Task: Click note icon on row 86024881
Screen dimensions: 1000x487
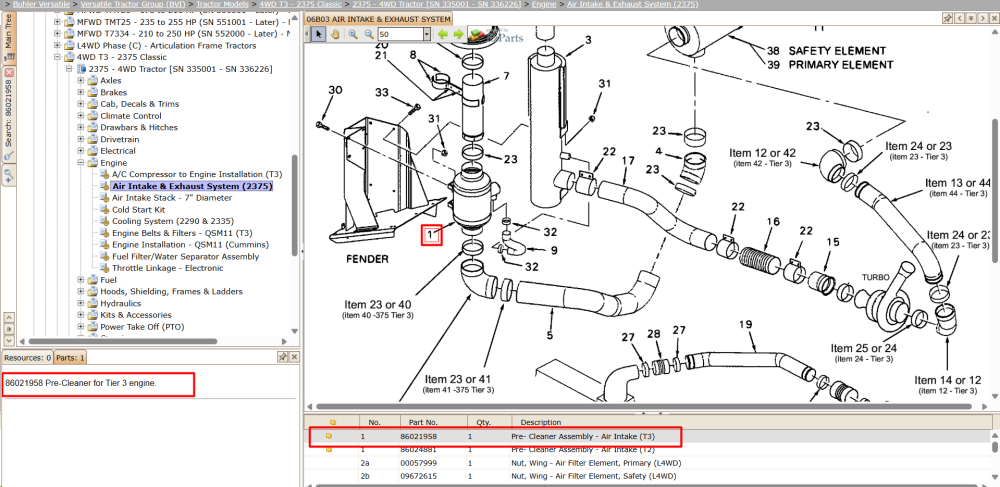Action: coord(329,449)
